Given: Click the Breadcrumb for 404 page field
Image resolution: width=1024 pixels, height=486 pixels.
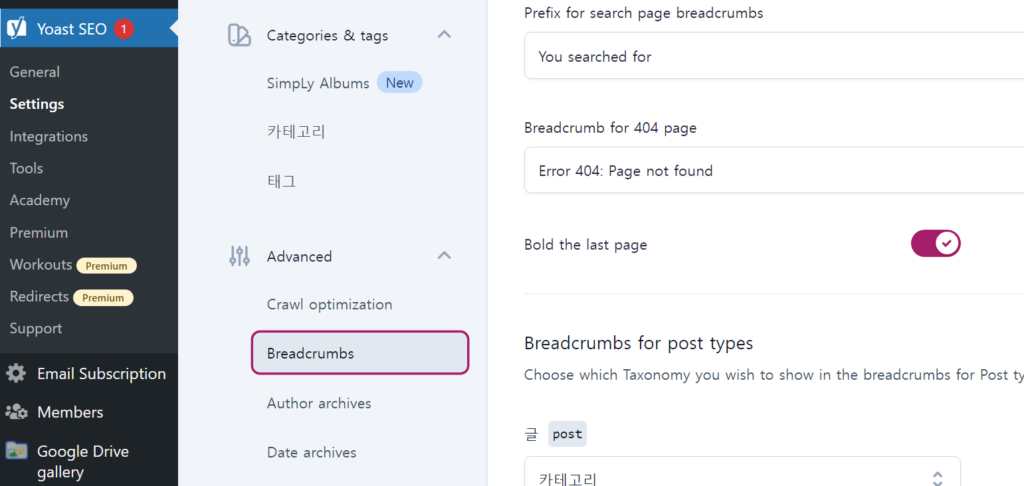Looking at the screenshot, I should click(774, 170).
